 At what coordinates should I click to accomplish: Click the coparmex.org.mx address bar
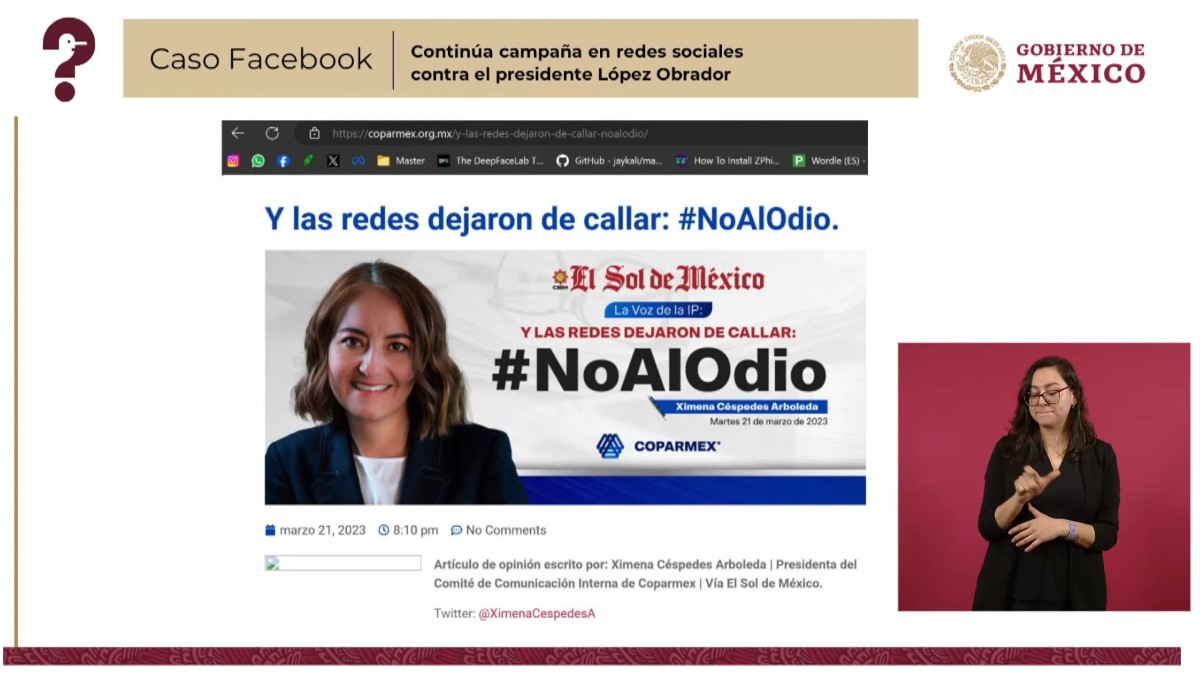pos(581,133)
